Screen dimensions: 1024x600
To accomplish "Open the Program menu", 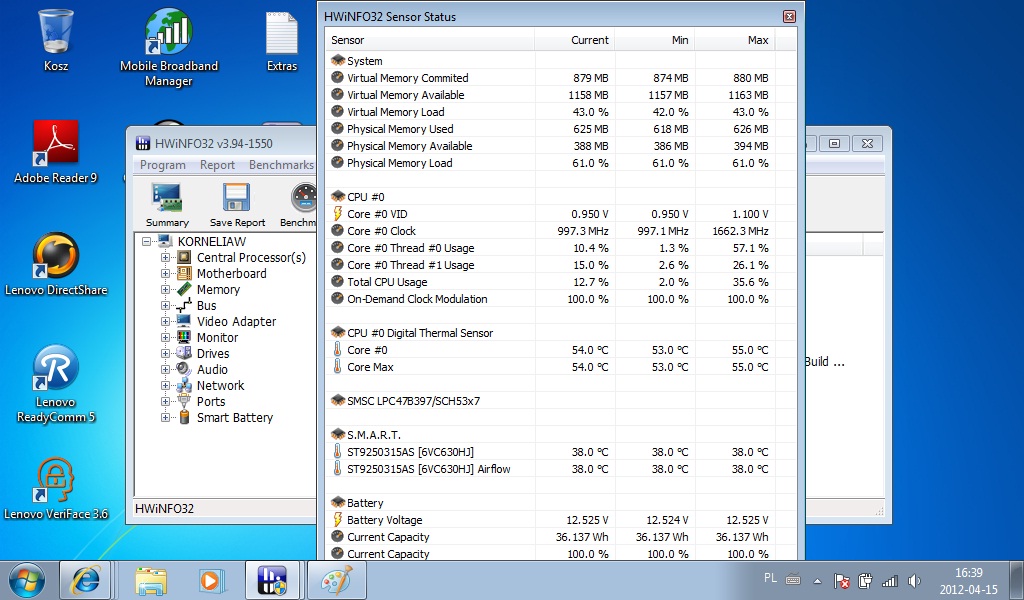I will 163,165.
